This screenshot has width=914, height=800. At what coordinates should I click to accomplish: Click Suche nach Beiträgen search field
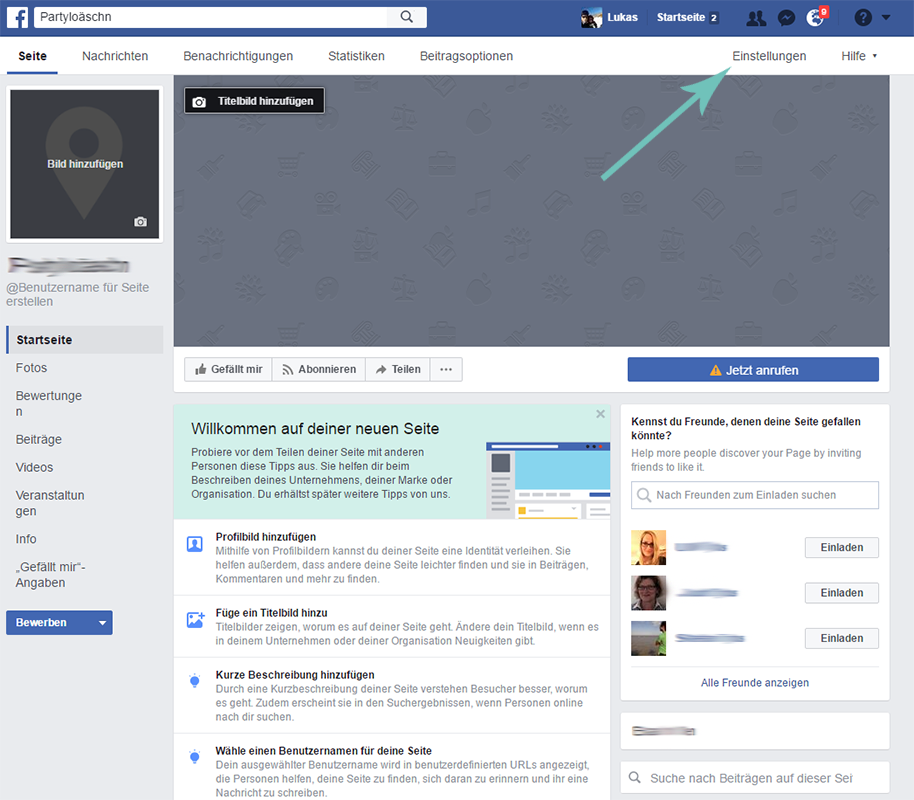tap(755, 778)
